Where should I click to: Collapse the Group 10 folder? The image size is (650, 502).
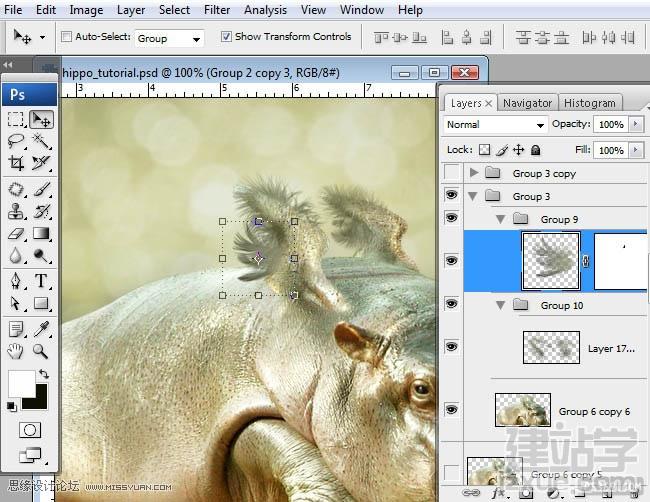500,306
